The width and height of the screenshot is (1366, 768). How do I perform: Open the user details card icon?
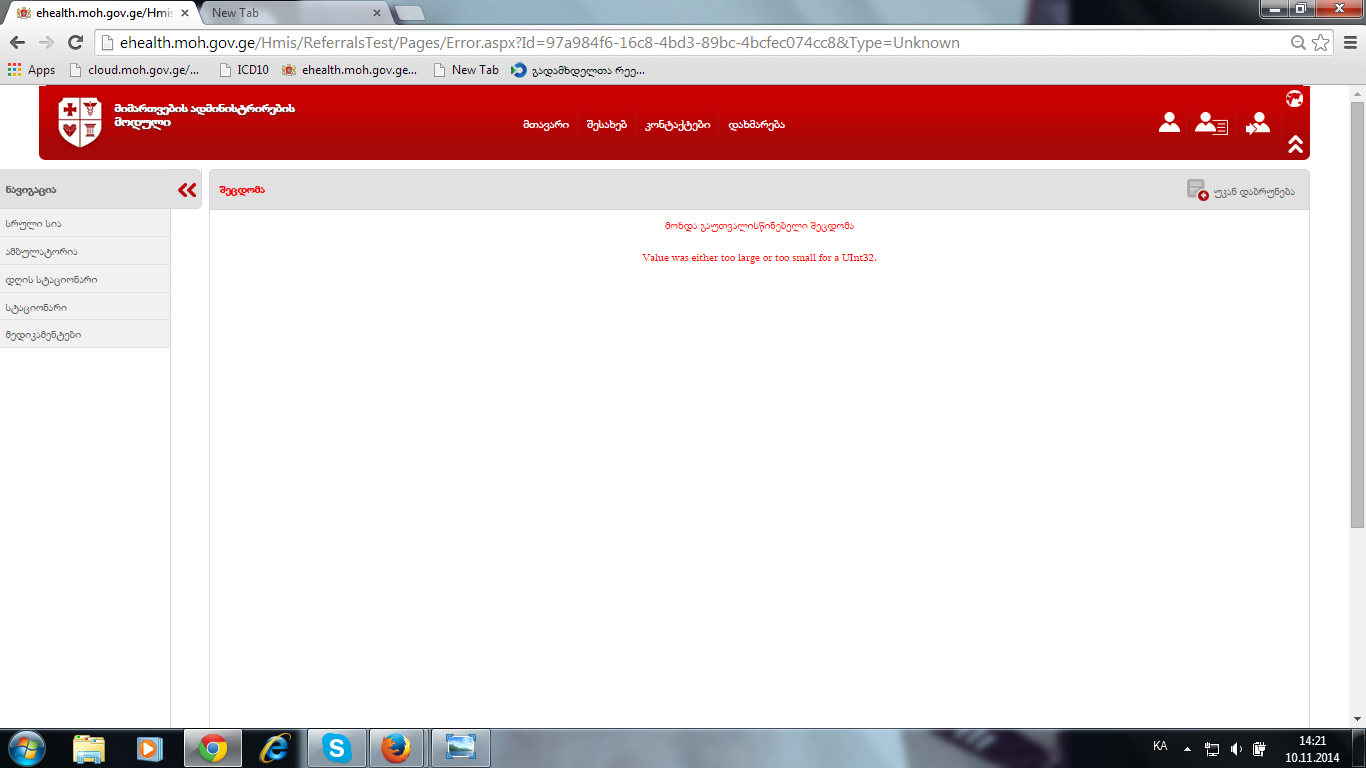pyautogui.click(x=1211, y=123)
